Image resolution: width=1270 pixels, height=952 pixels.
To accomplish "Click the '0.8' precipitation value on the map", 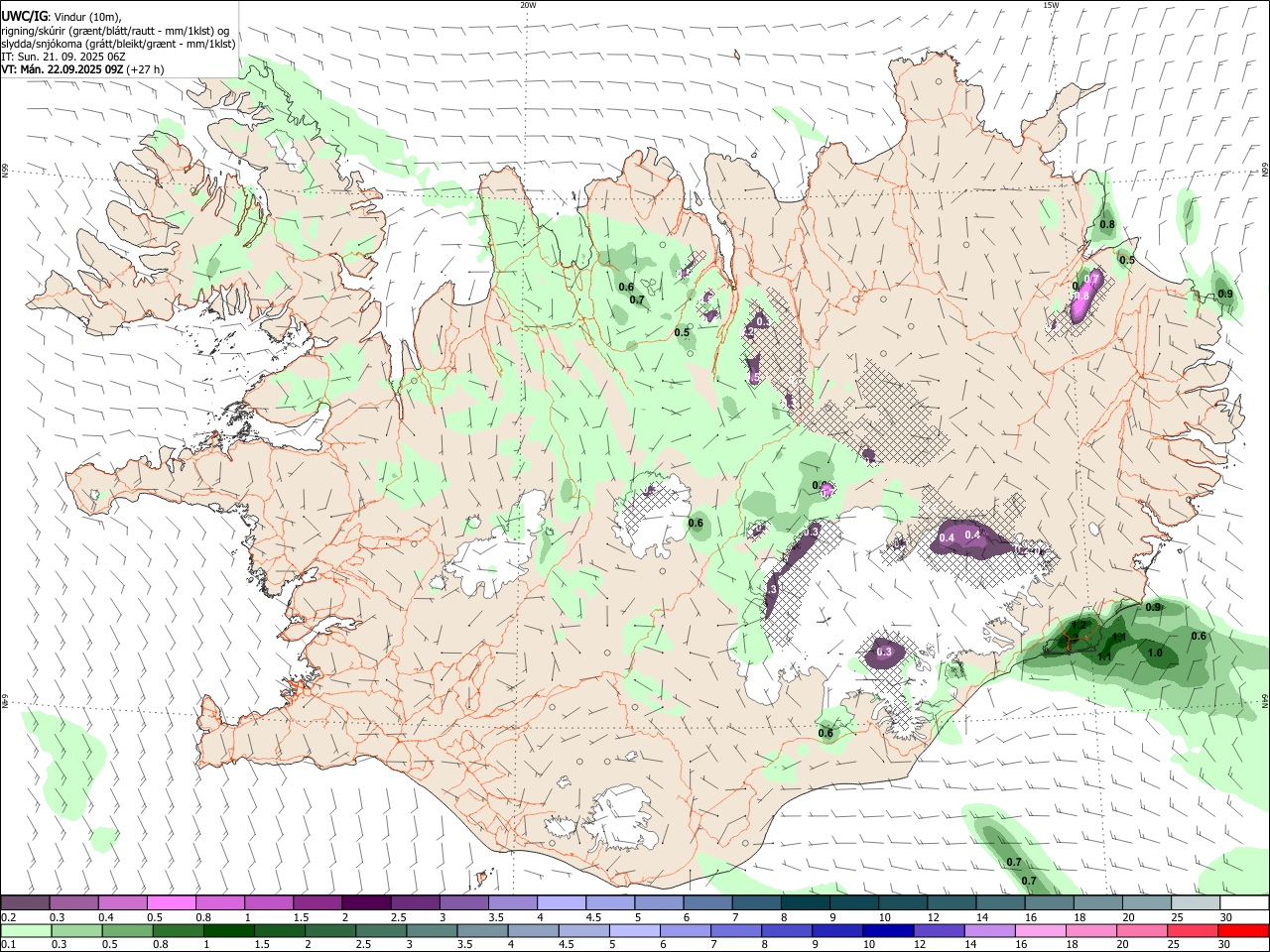I will click(1107, 225).
